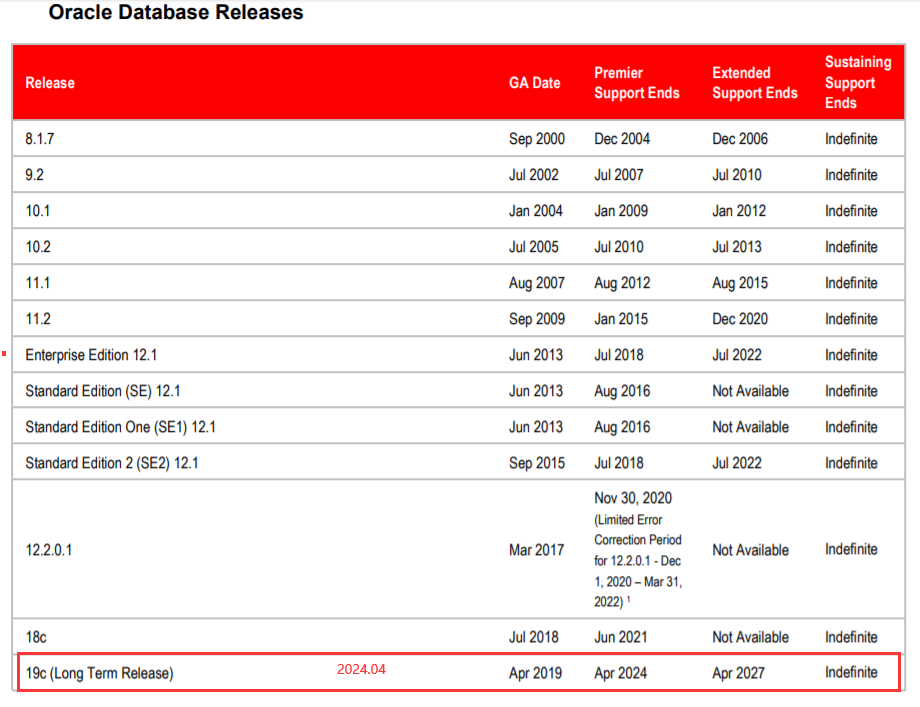Select the 9.2 release row label
The width and height of the screenshot is (920, 707).
click(35, 175)
